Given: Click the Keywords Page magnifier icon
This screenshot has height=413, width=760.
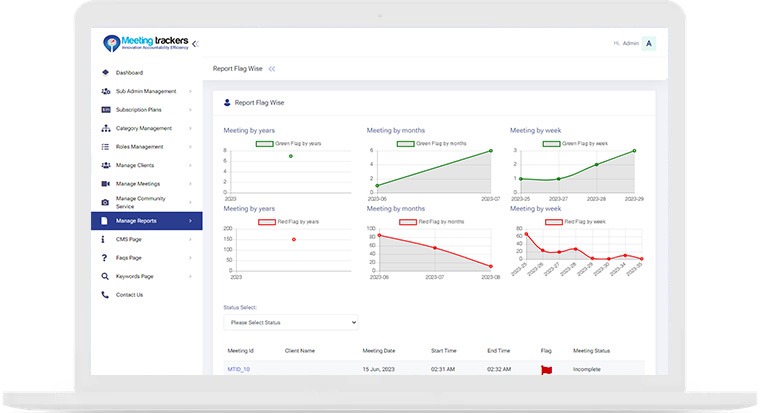Looking at the screenshot, I should 105,276.
